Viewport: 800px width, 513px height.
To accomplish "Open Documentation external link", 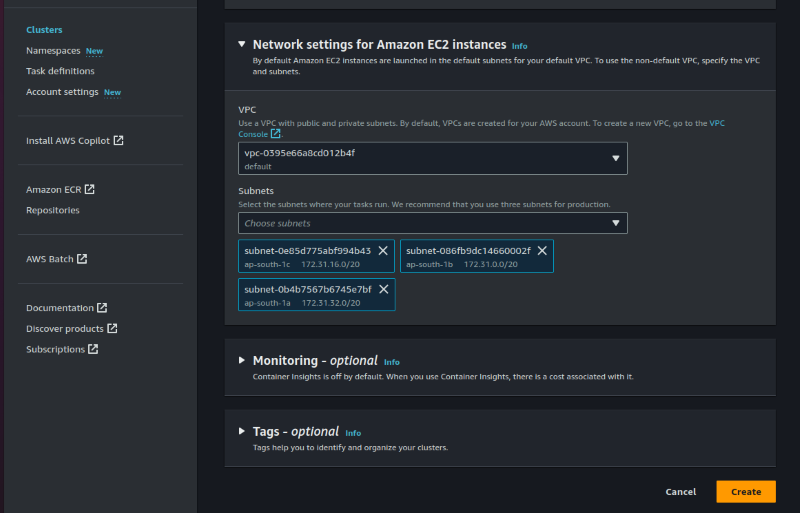I will (66, 308).
